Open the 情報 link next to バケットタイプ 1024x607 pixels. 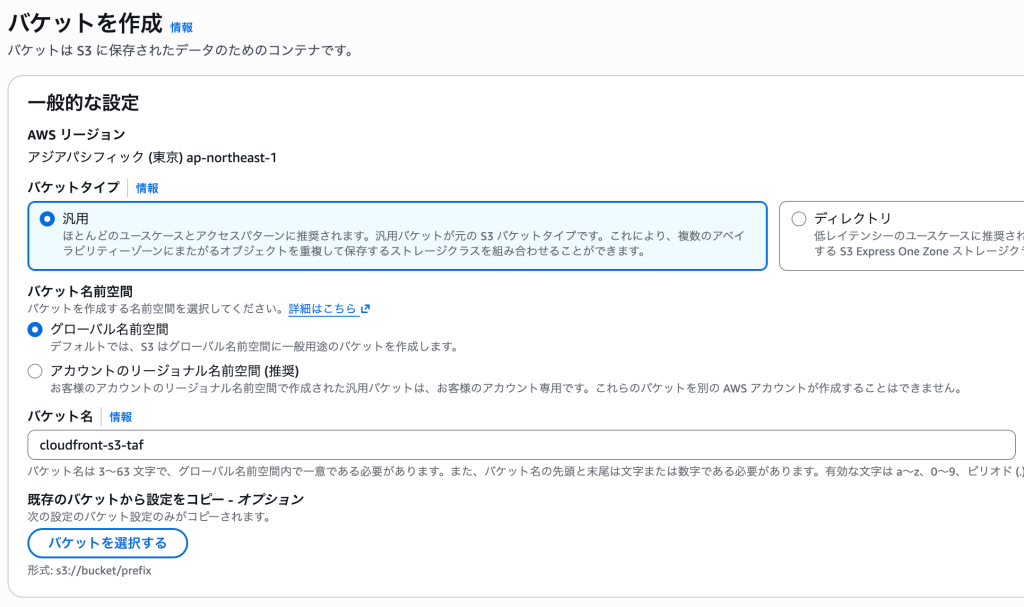coord(147,188)
